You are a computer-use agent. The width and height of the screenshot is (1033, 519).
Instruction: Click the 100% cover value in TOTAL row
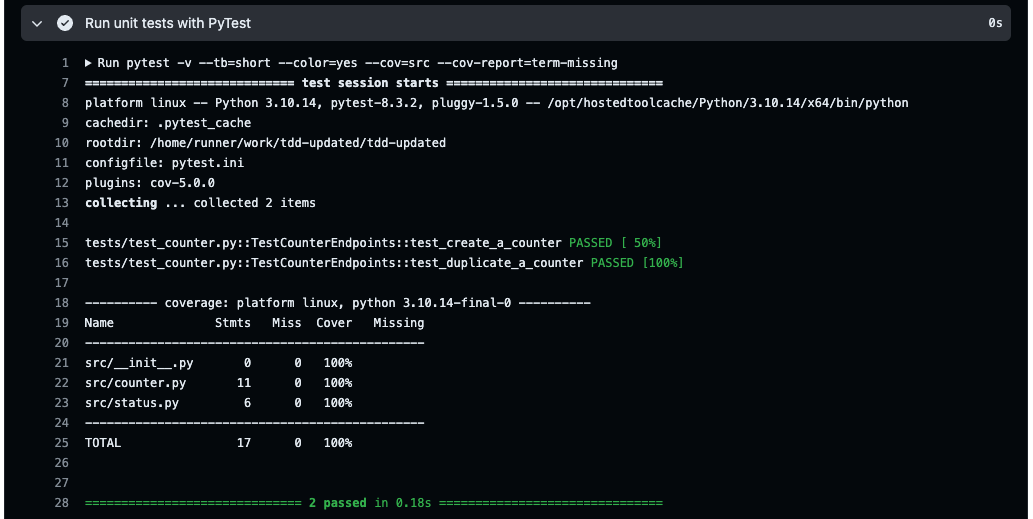(x=338, y=443)
